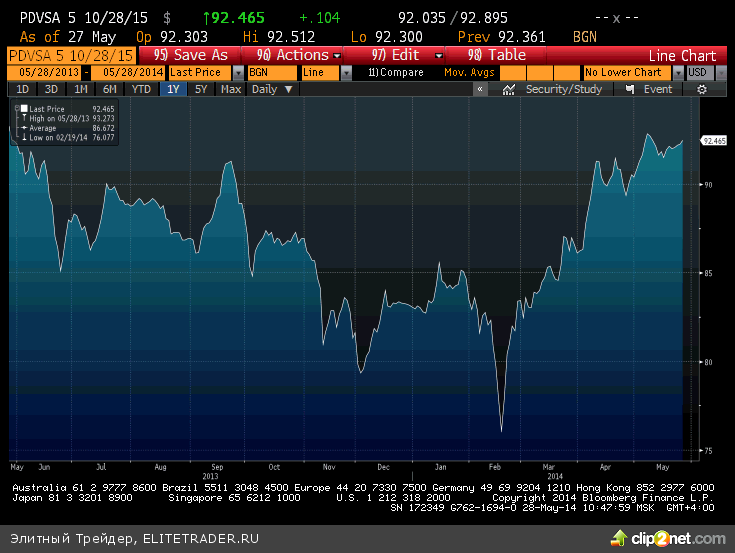
Task: Select the 1Y time range
Action: tap(174, 89)
